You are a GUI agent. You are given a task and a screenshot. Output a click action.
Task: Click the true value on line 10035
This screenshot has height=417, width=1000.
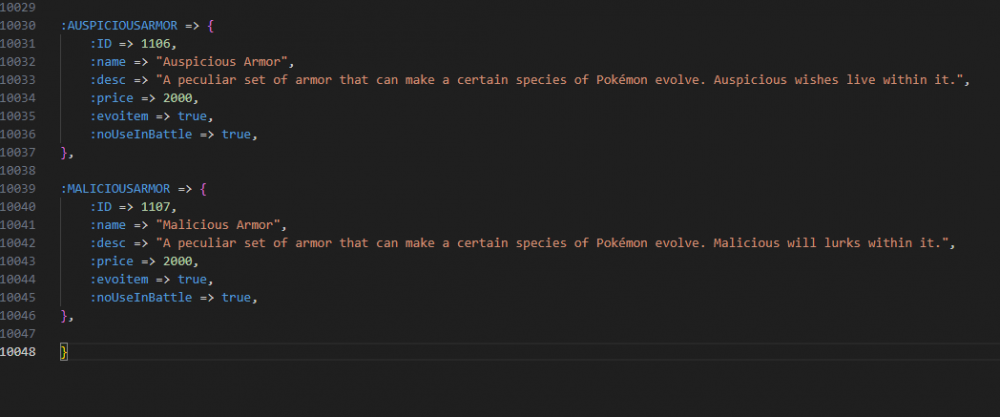[192, 117]
